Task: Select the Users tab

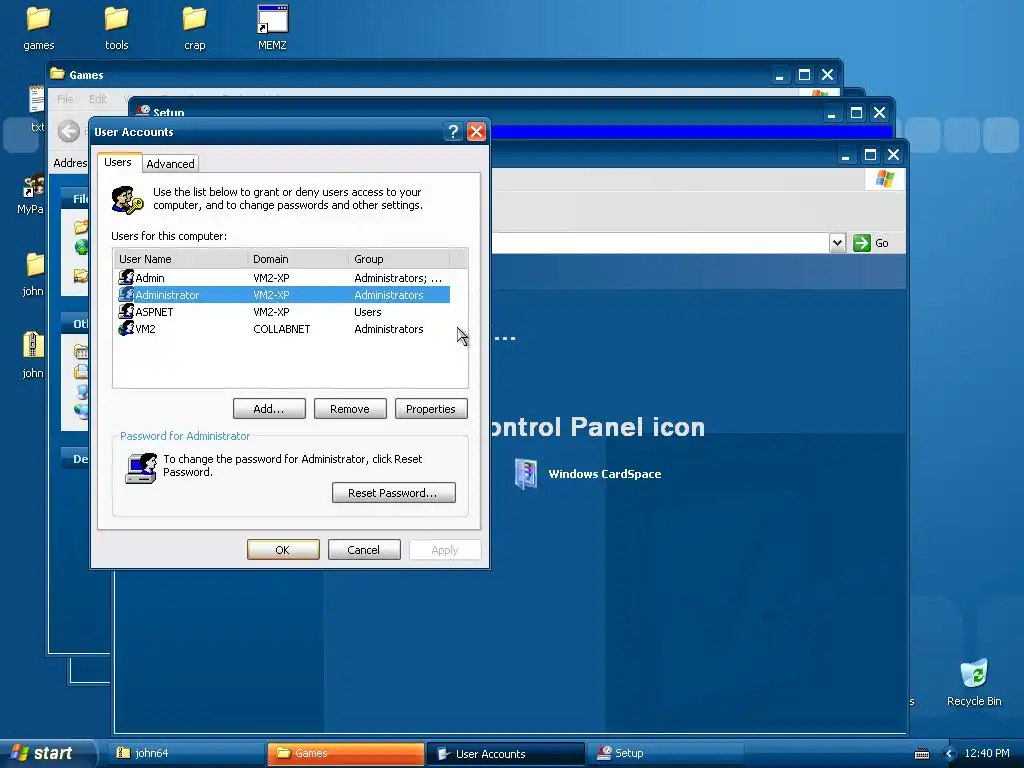Action: click(118, 162)
